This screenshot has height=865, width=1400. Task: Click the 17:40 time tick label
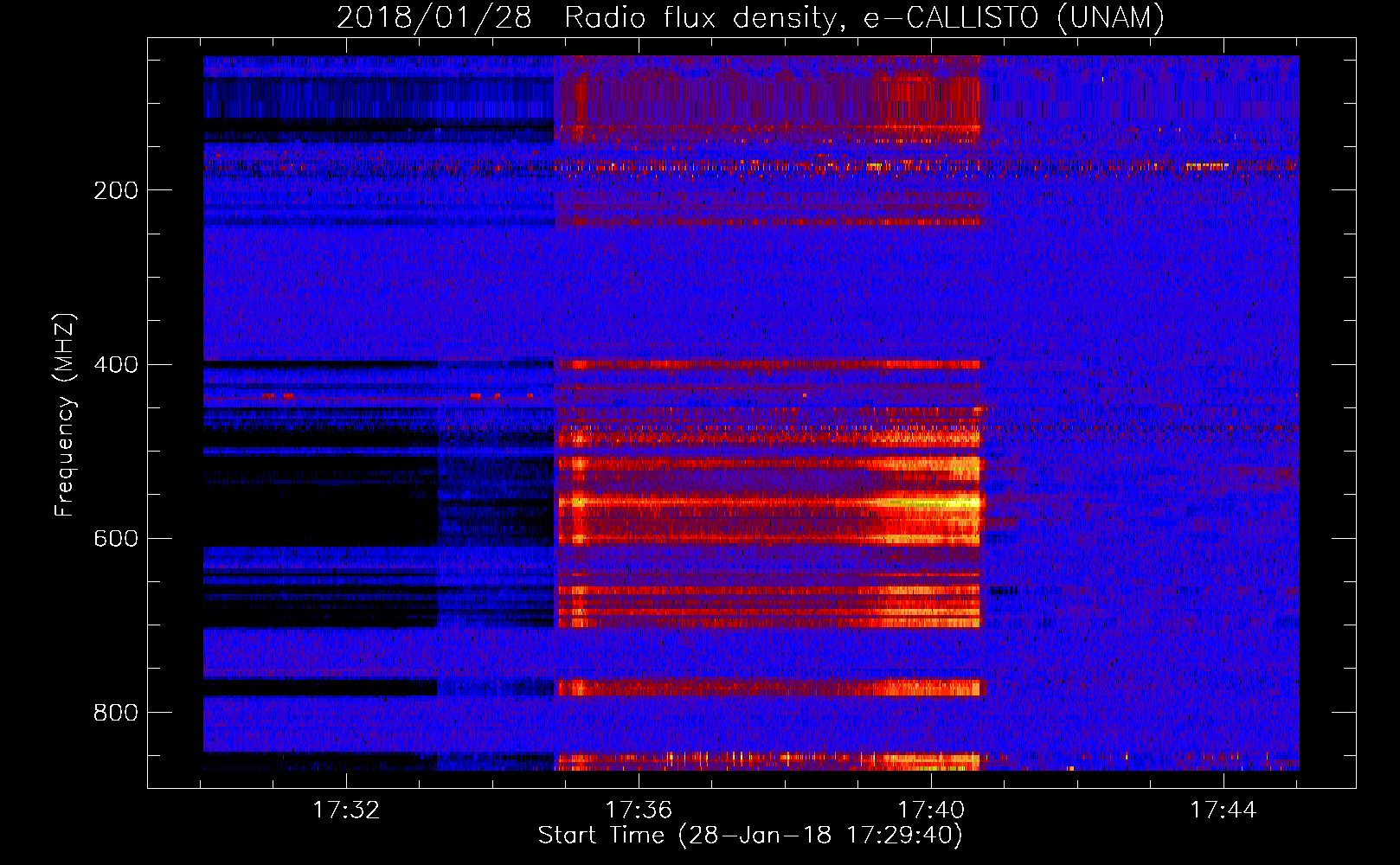point(931,811)
